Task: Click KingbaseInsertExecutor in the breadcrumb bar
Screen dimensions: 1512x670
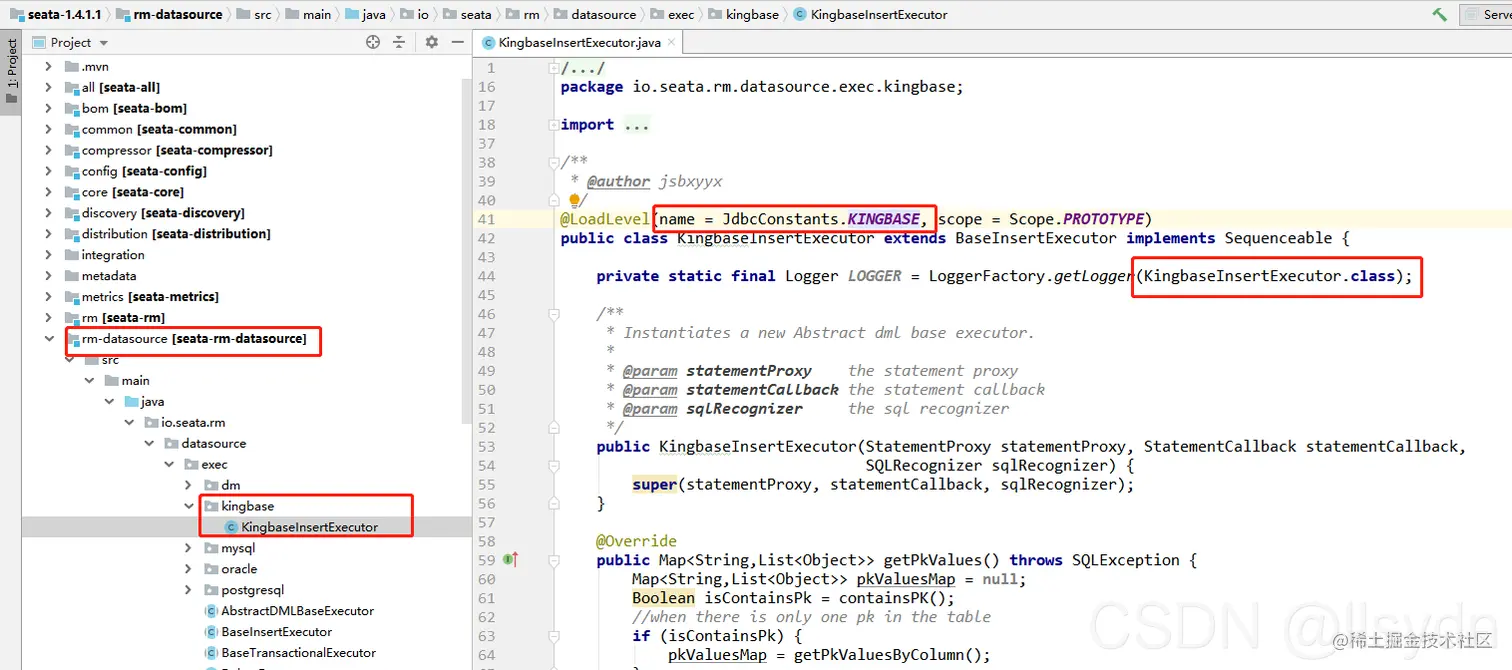Action: pos(870,14)
